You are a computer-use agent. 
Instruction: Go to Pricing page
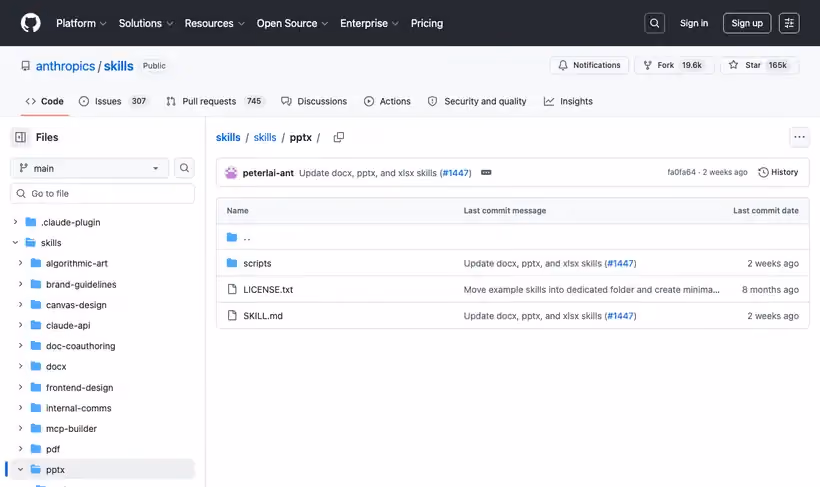pos(427,23)
